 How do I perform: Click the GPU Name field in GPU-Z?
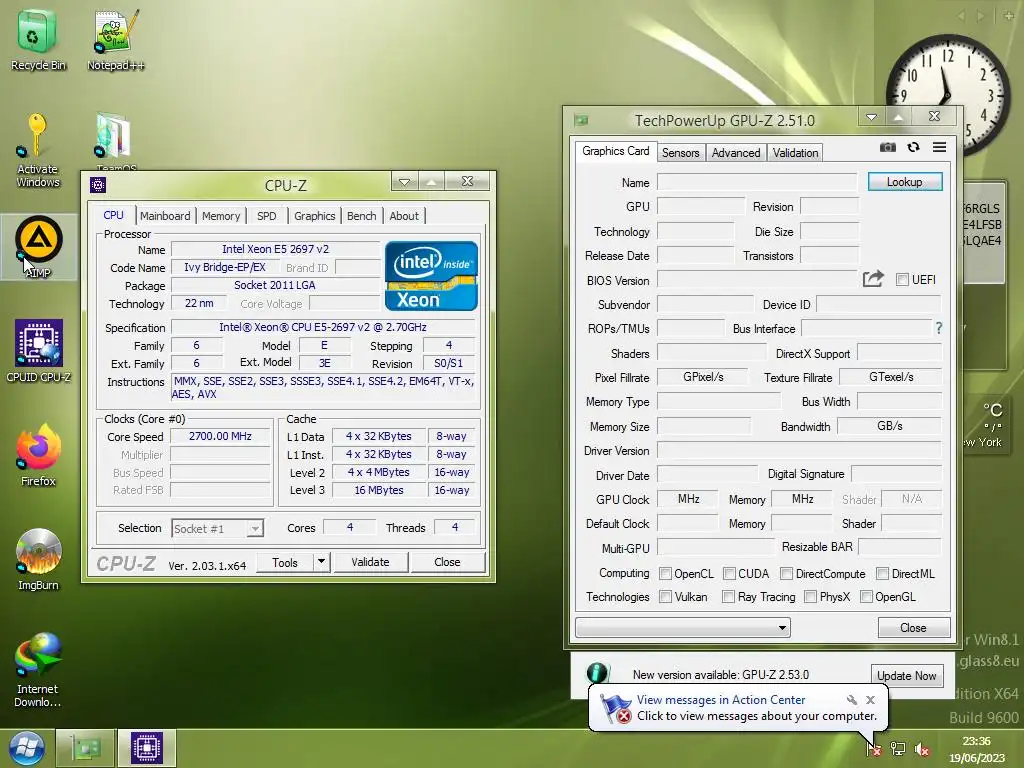point(757,182)
